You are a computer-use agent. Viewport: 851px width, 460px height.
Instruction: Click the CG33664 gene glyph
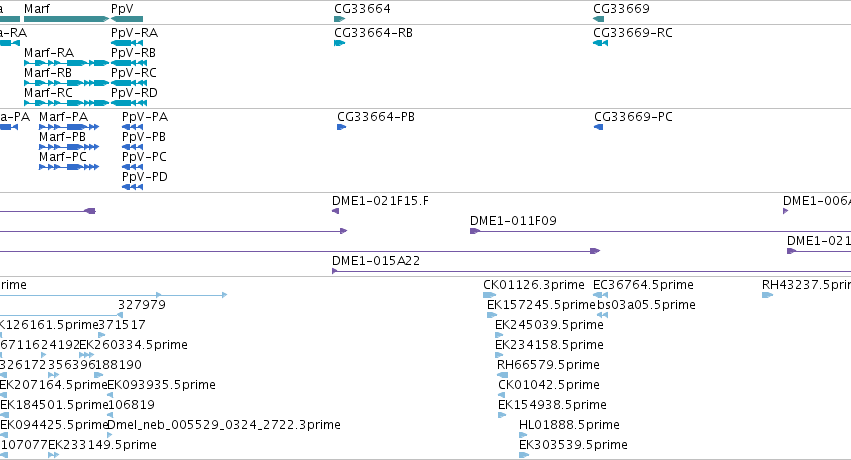click(340, 19)
